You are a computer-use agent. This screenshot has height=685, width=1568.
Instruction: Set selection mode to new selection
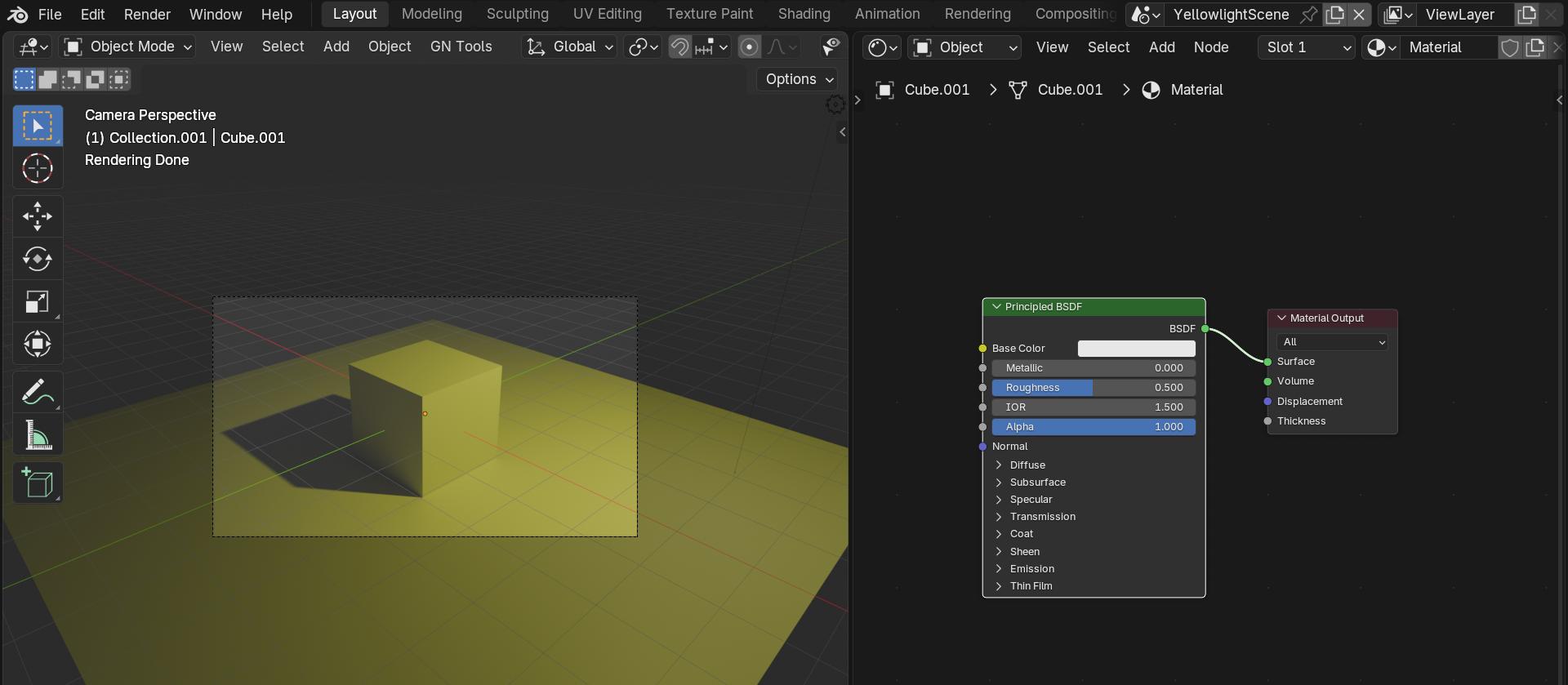[24, 79]
